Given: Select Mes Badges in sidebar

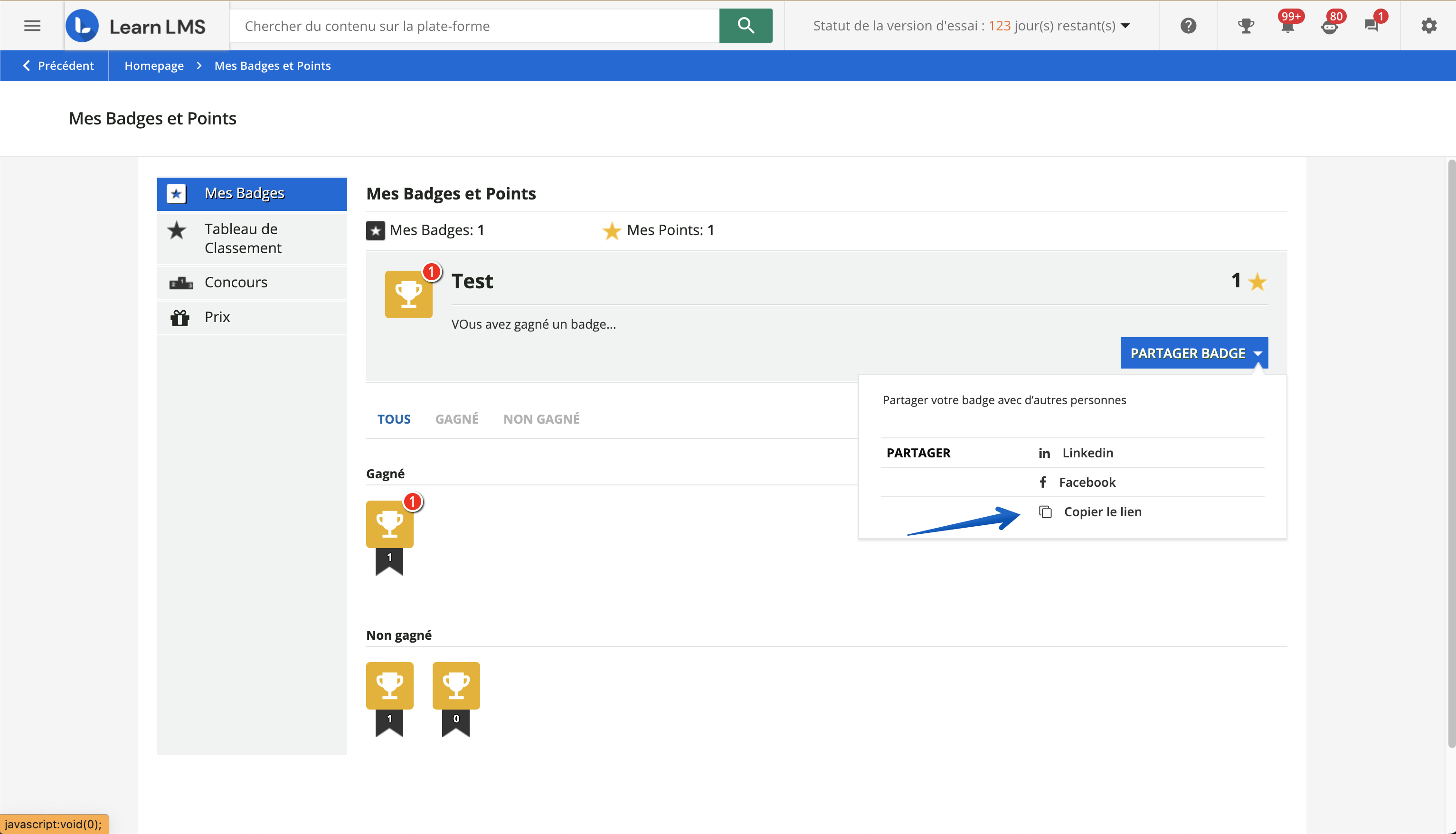Looking at the screenshot, I should (252, 194).
